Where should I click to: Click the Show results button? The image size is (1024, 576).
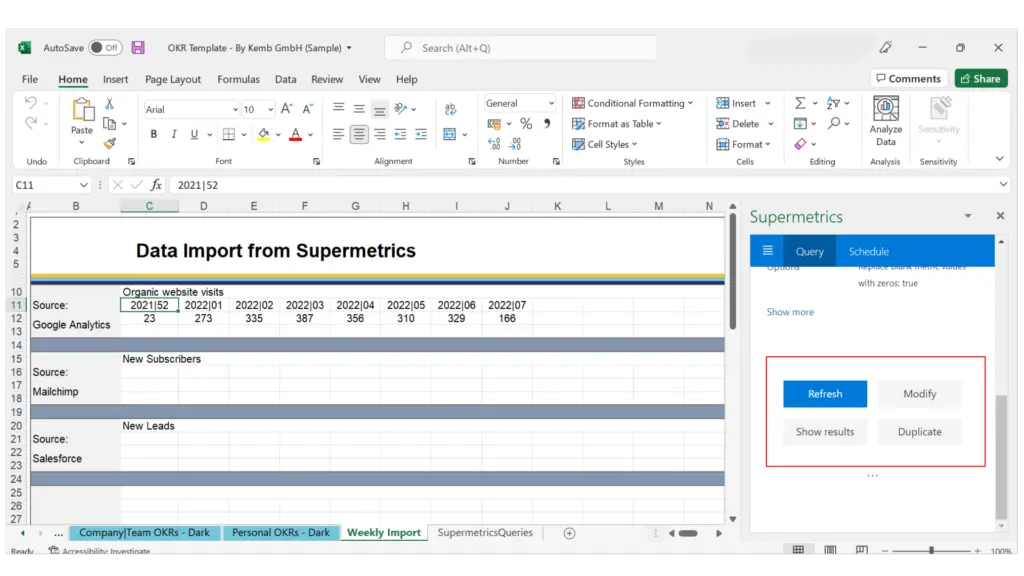click(x=825, y=432)
